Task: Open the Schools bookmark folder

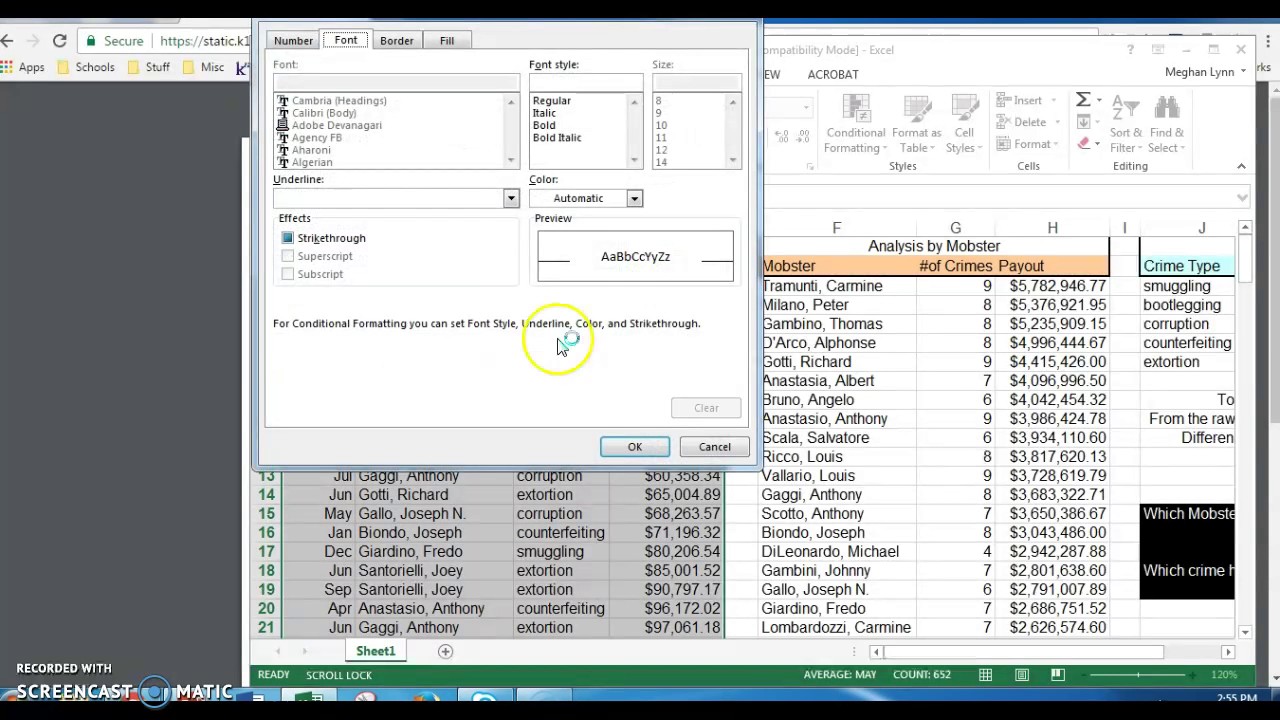Action: click(87, 67)
